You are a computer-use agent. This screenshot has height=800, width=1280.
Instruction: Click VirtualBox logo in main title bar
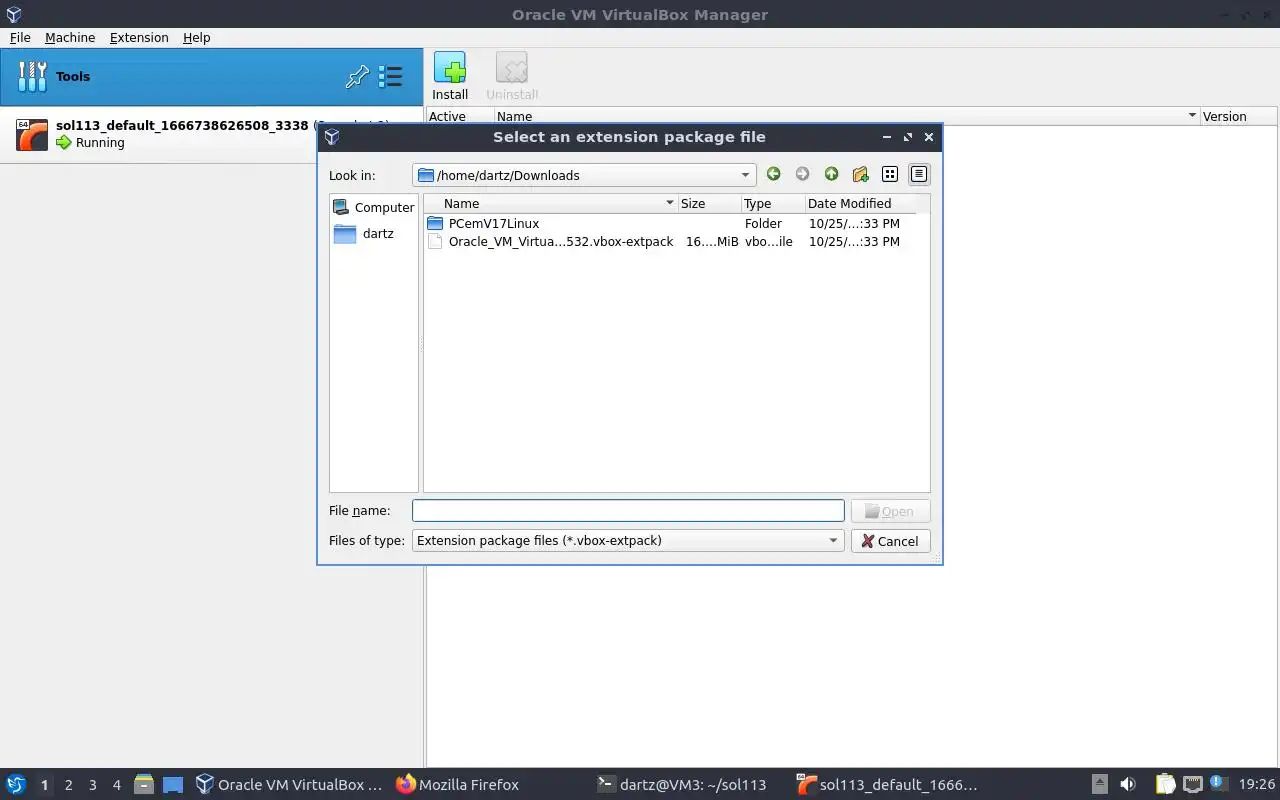point(14,14)
